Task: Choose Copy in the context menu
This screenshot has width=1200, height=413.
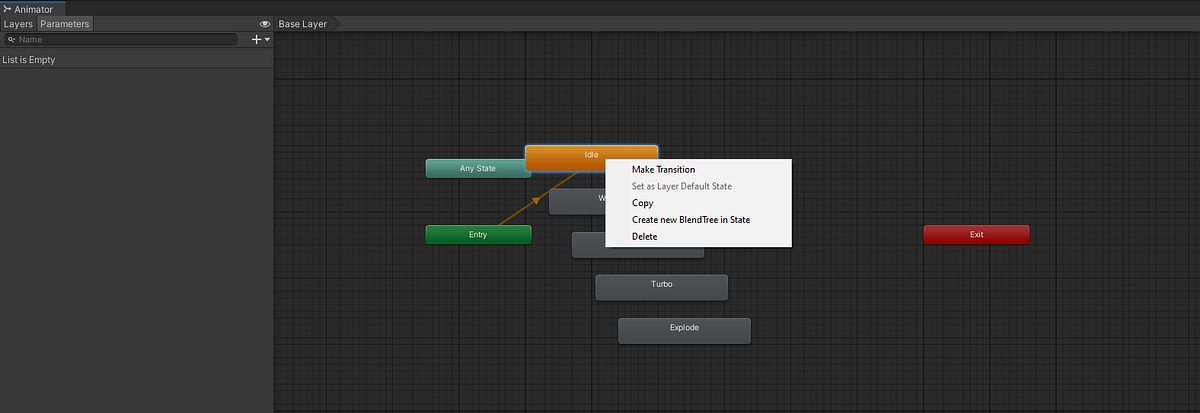Action: pyautogui.click(x=642, y=203)
